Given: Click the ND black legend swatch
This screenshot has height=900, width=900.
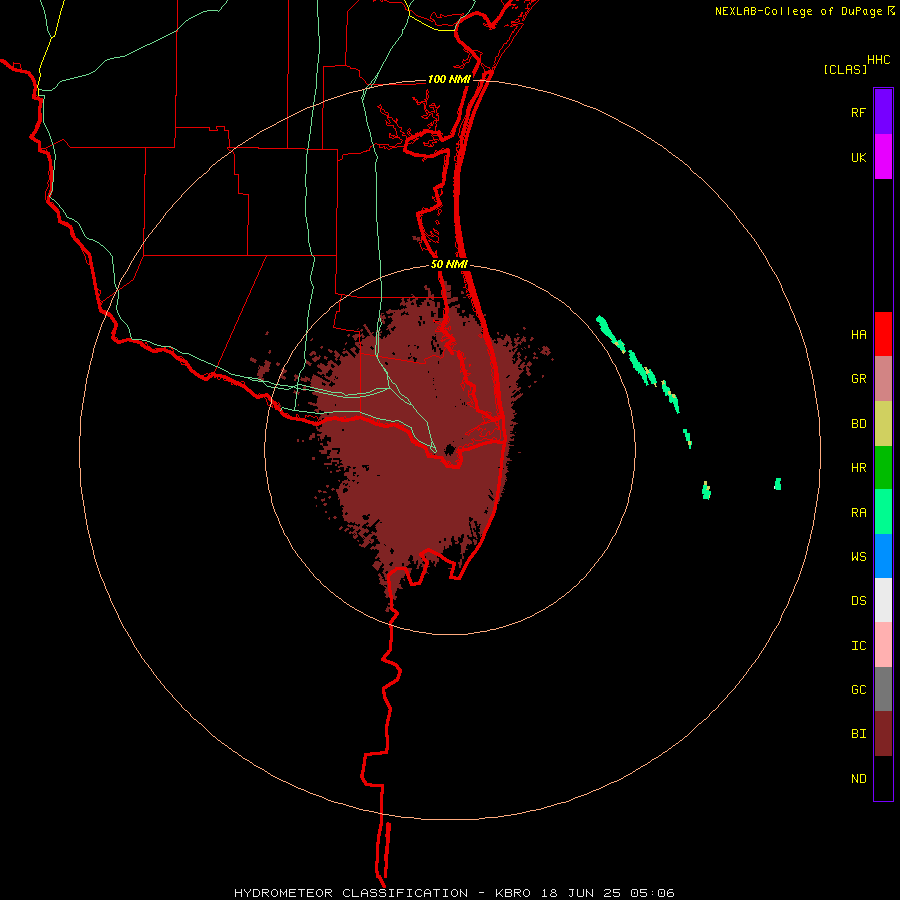Looking at the screenshot, I should coord(883,778).
